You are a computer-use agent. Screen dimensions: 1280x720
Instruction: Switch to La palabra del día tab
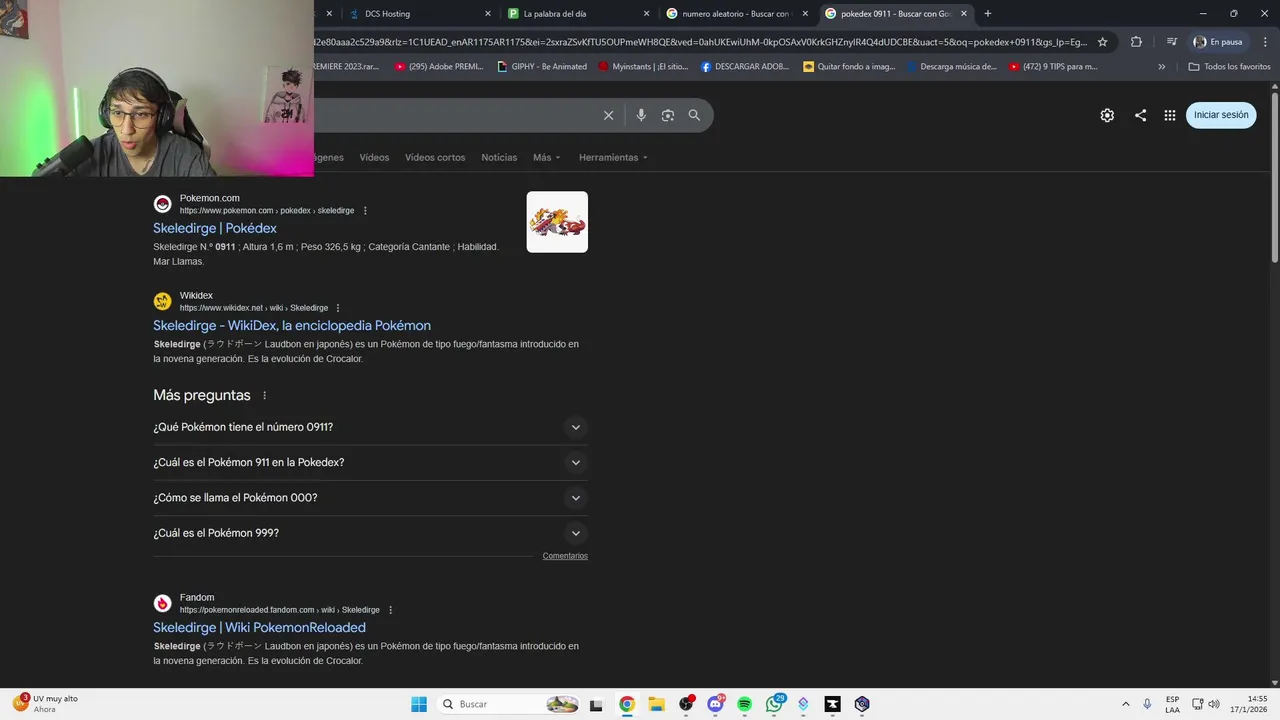(x=578, y=14)
